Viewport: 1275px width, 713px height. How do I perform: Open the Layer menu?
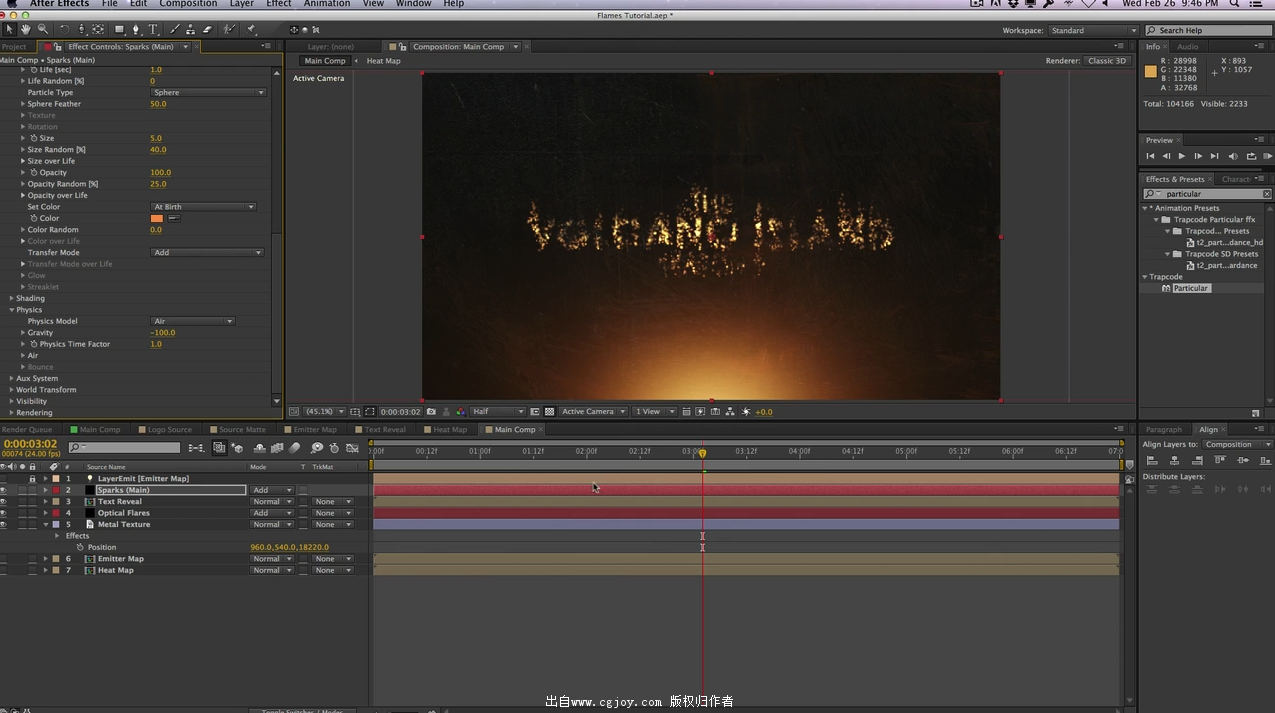[241, 4]
